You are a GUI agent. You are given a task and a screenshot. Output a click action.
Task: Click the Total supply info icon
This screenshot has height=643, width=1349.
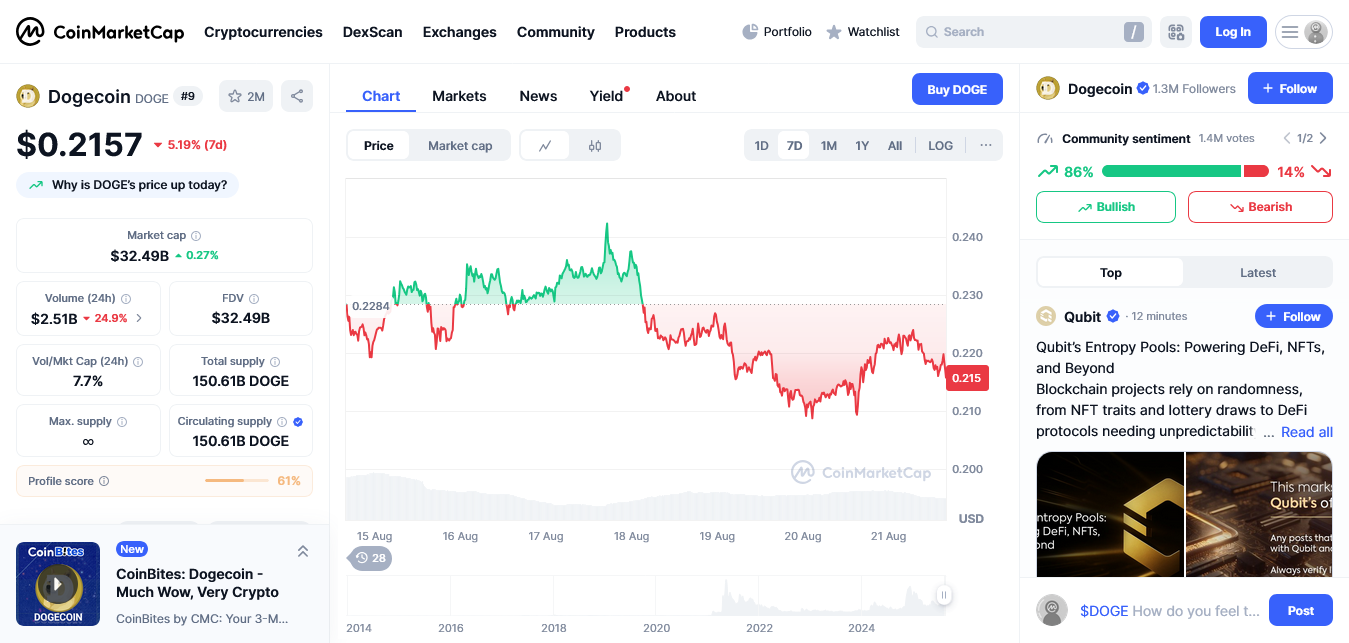pyautogui.click(x=275, y=362)
